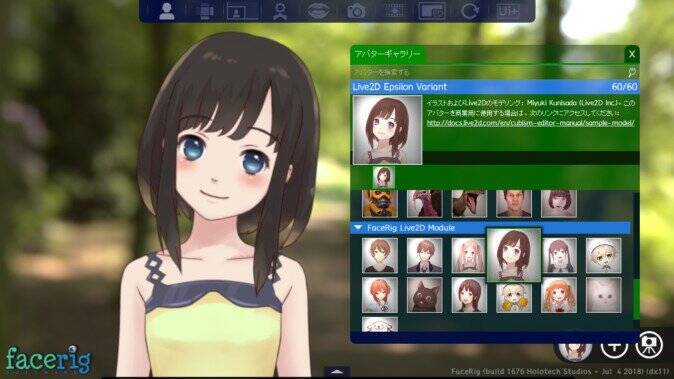Select the boy in suit and tie
Screen dimensions: 674x379
coord(424,256)
